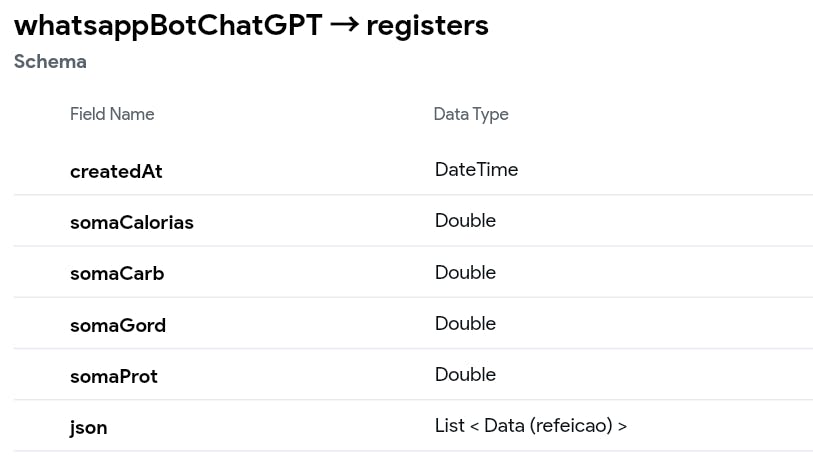Click the Field Name column header
This screenshot has height=464, width=813.
tap(112, 114)
